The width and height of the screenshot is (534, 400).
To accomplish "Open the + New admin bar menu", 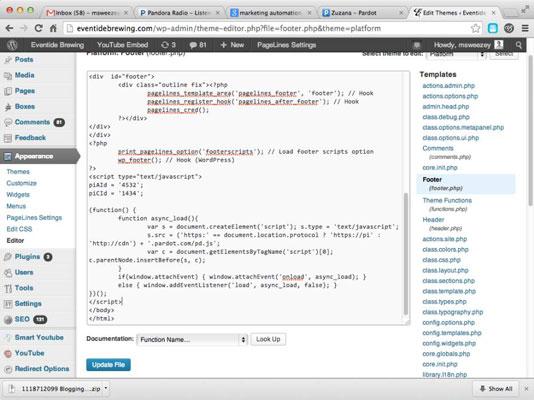I will pos(232,45).
